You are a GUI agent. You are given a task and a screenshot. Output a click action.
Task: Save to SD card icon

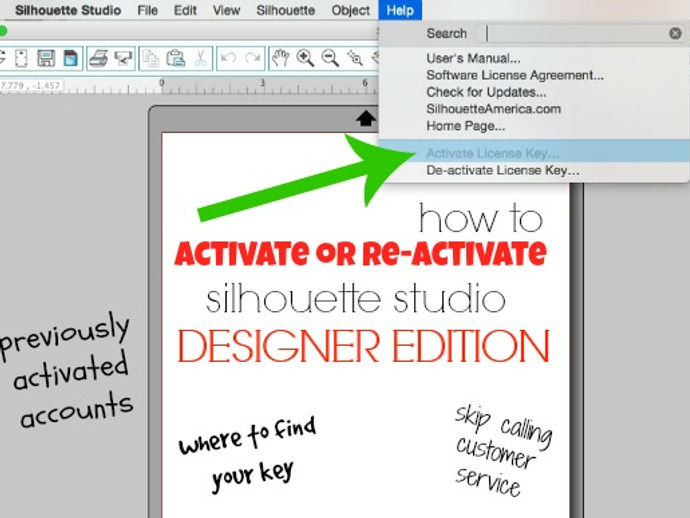70,58
